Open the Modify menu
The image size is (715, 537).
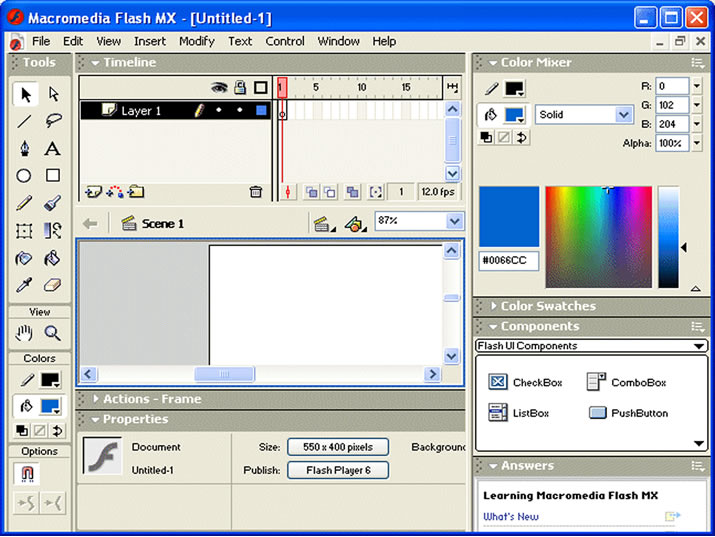(197, 41)
